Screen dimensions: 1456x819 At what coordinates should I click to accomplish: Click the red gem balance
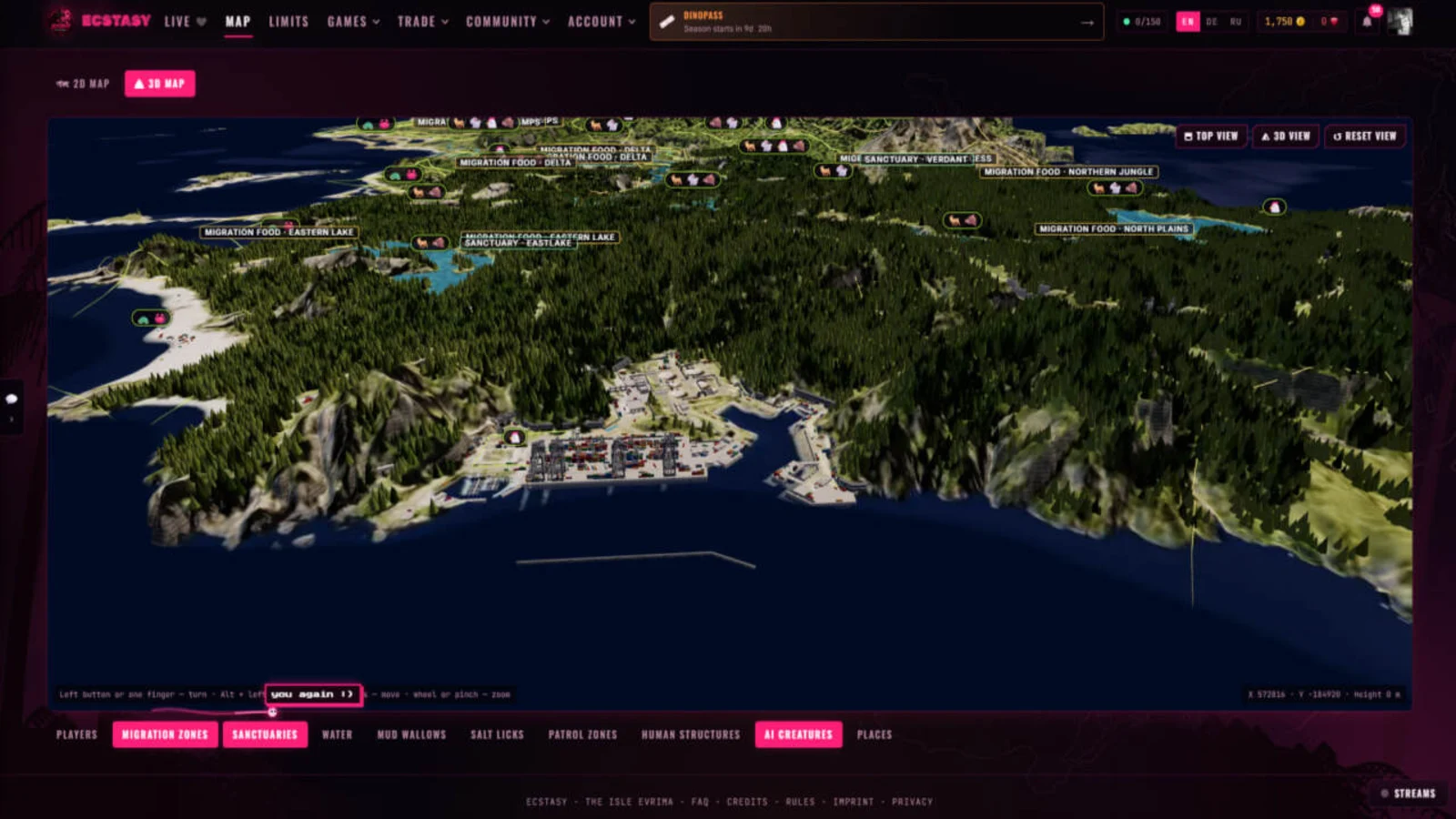[1330, 21]
